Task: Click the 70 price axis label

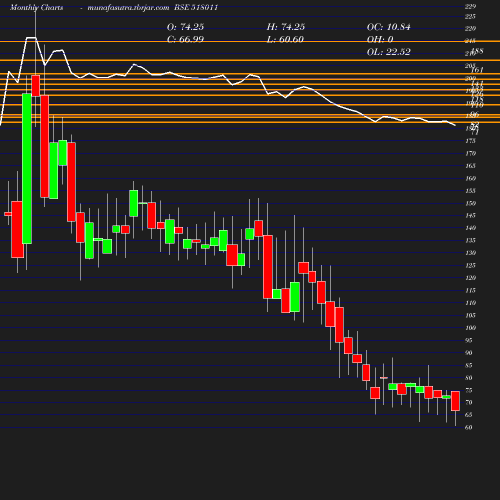Action: coord(469,403)
